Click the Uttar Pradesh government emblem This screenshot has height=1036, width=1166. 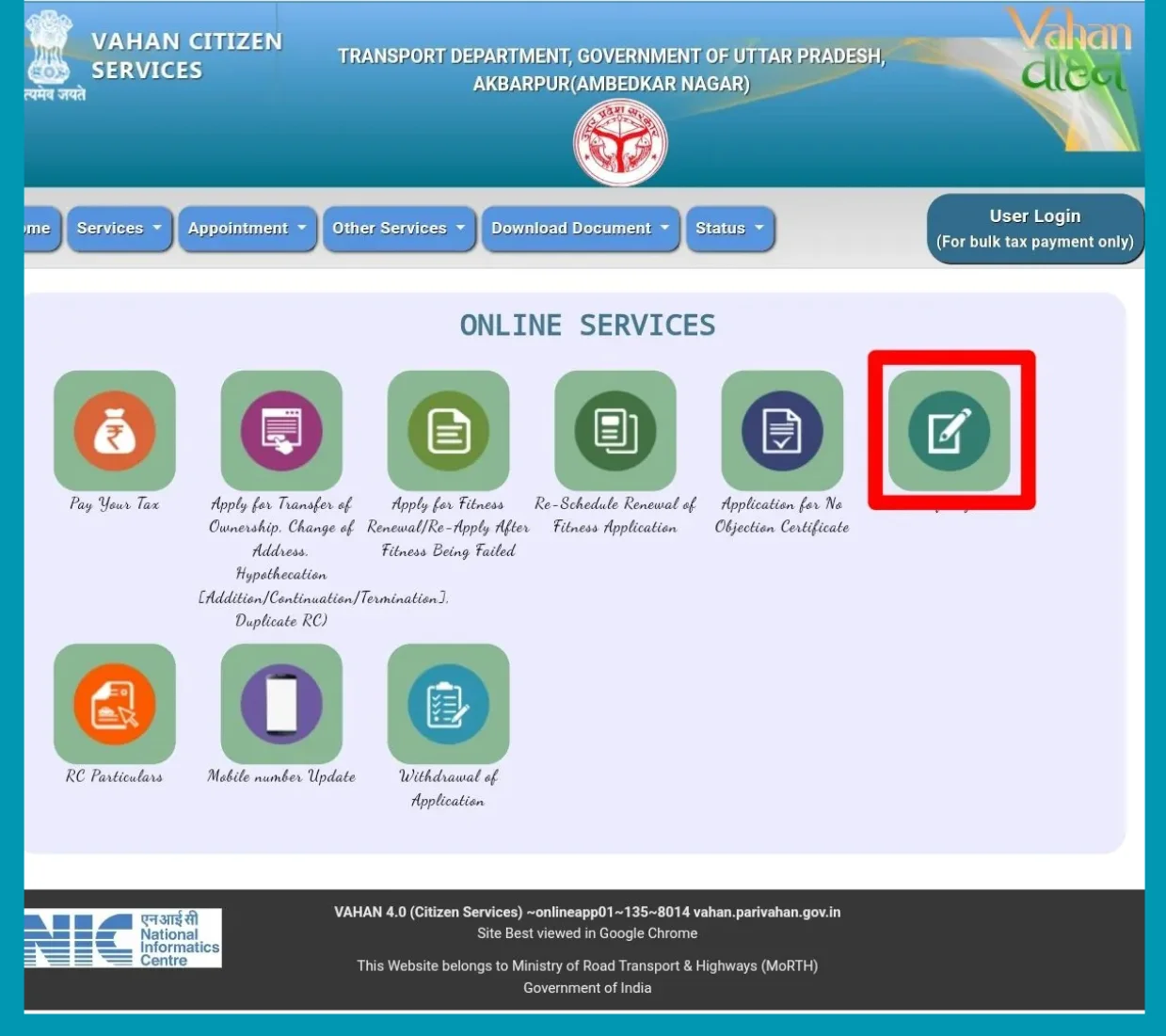(x=620, y=143)
